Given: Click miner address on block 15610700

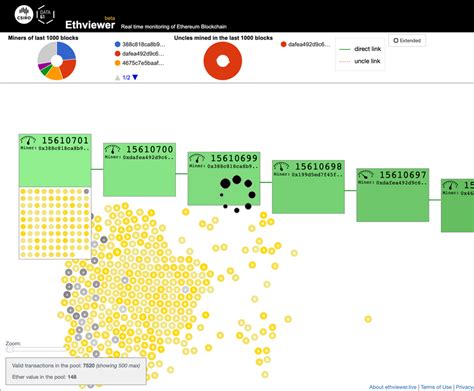Looking at the screenshot, I should 149,157.
